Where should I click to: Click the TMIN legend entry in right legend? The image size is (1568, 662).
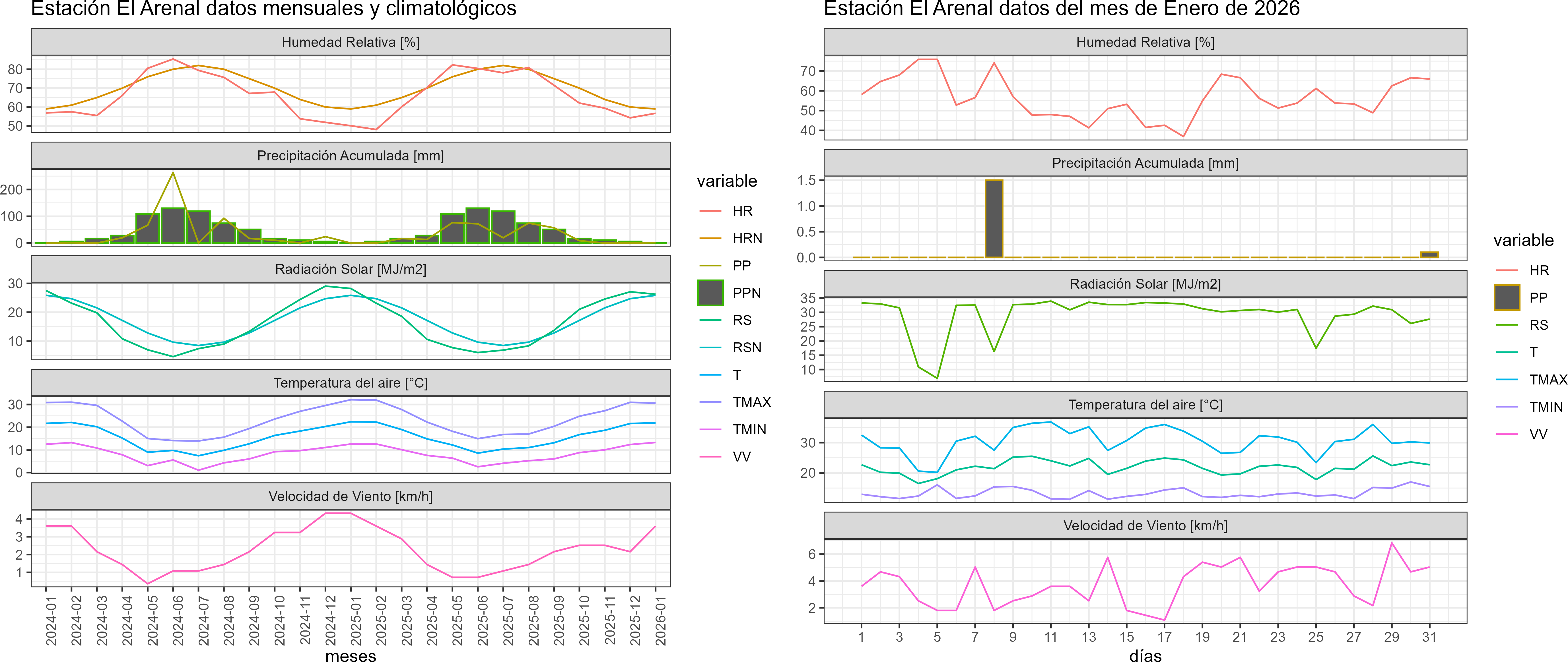coord(1546,407)
